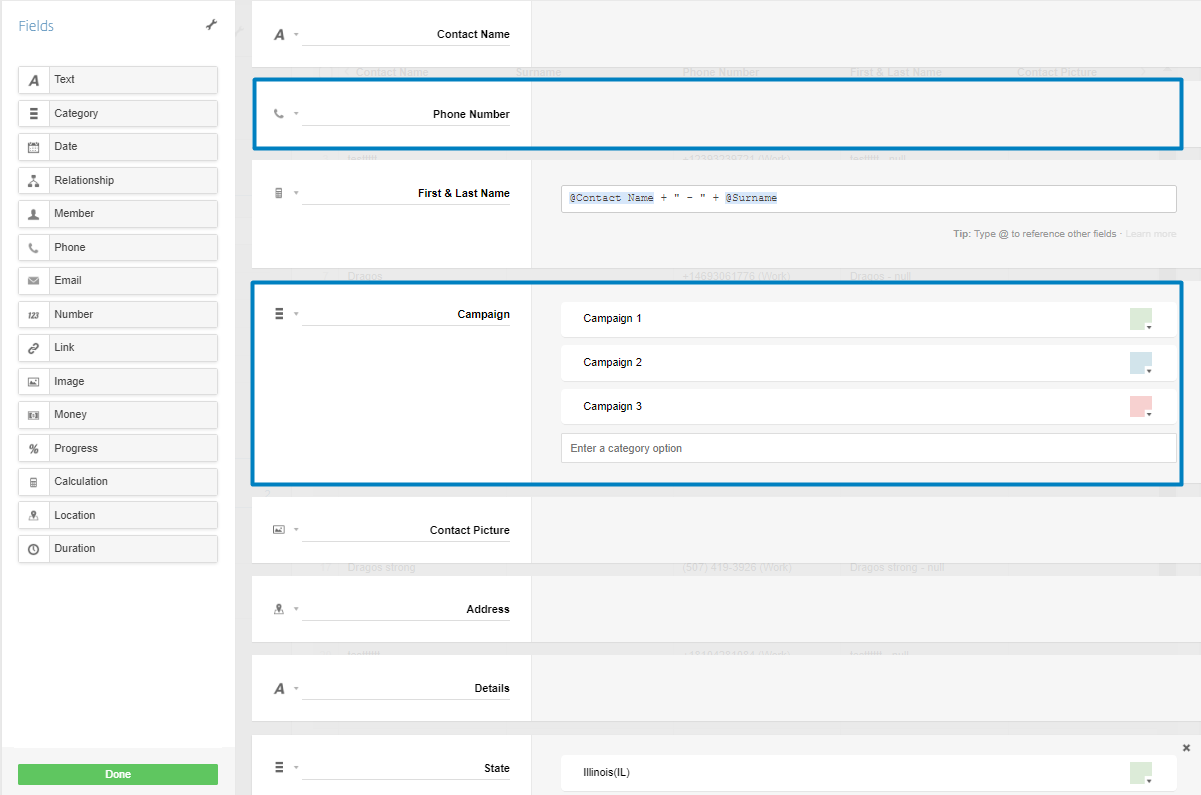This screenshot has height=795, width=1201.
Task: Add a Money field from the list
Action: (118, 415)
